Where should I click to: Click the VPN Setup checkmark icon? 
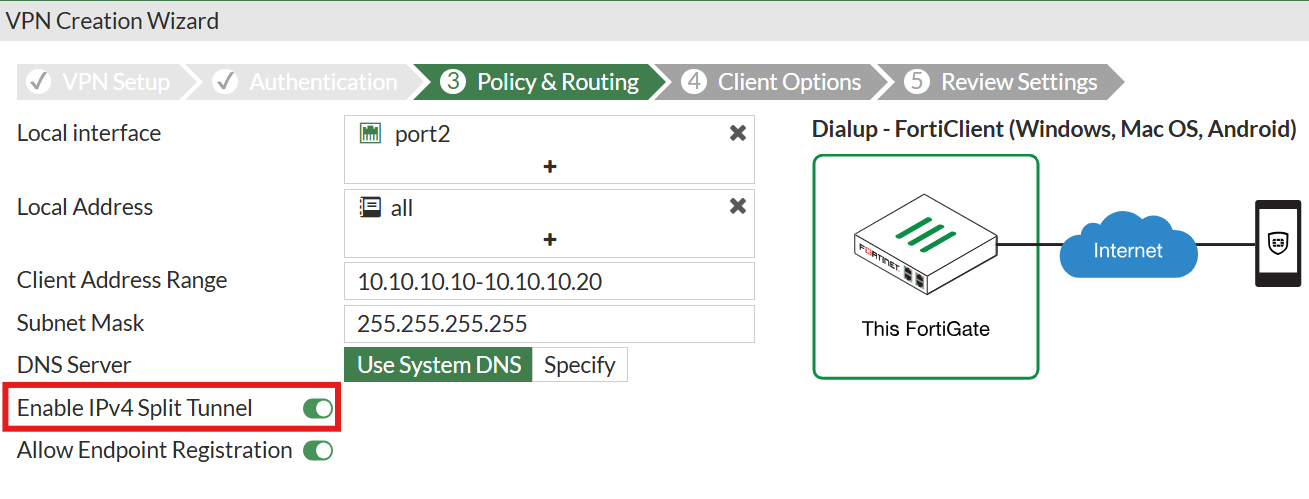tap(40, 82)
